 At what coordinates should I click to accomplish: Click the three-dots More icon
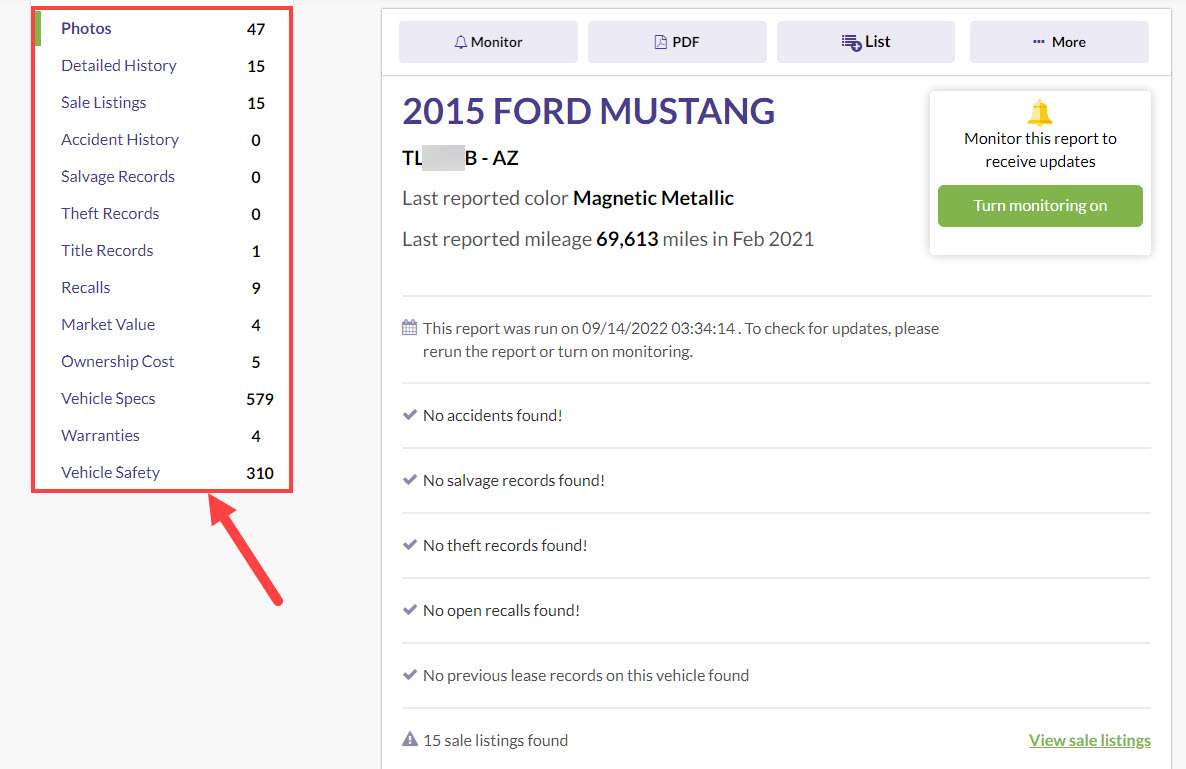(x=1039, y=42)
